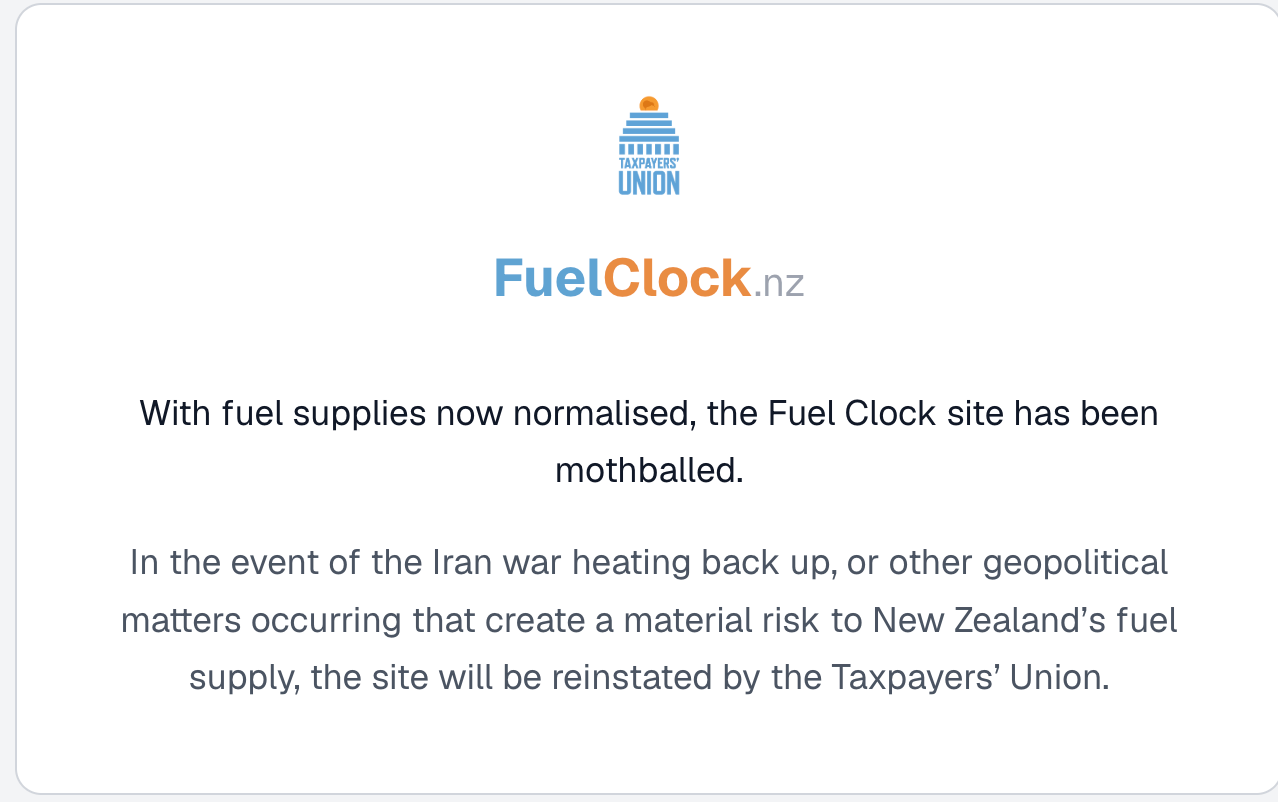Click the orange "Clock" part of the title
Image resolution: width=1278 pixels, height=802 pixels.
pos(677,278)
